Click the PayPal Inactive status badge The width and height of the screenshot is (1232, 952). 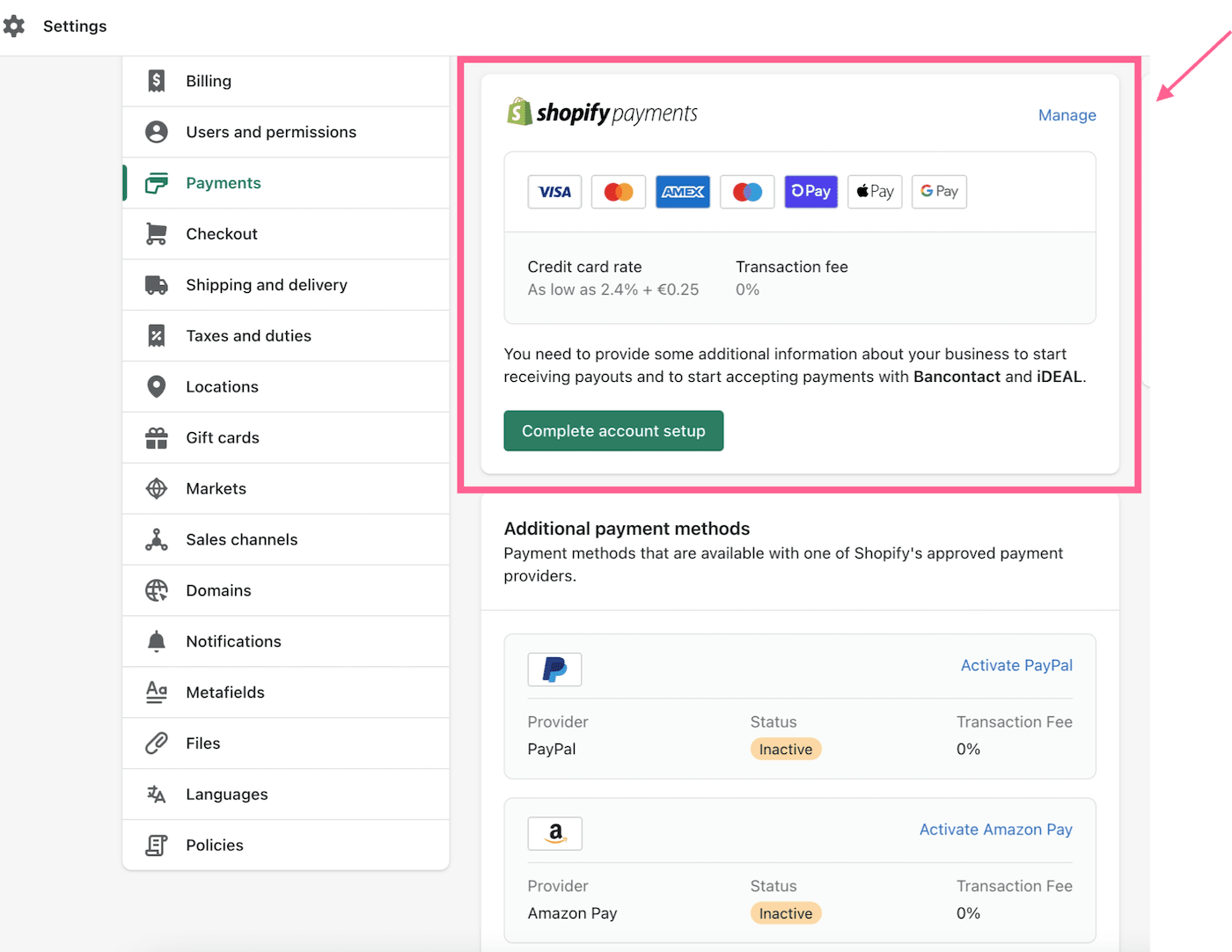tap(786, 750)
